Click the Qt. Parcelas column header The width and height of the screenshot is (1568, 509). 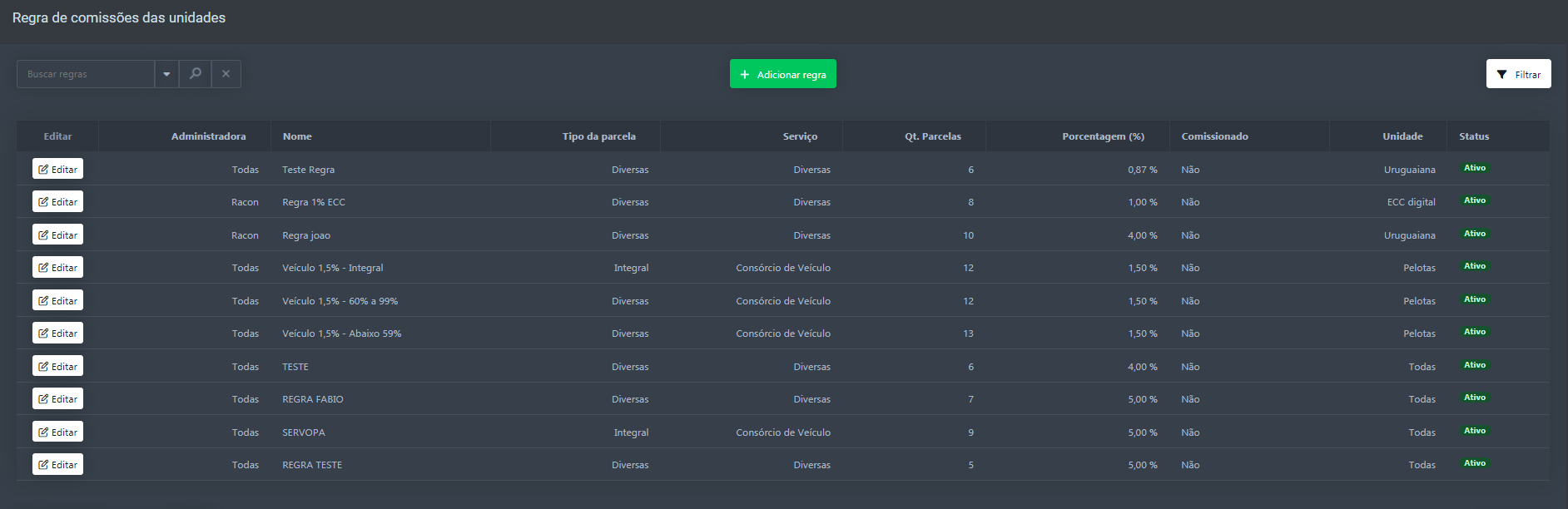tap(932, 136)
